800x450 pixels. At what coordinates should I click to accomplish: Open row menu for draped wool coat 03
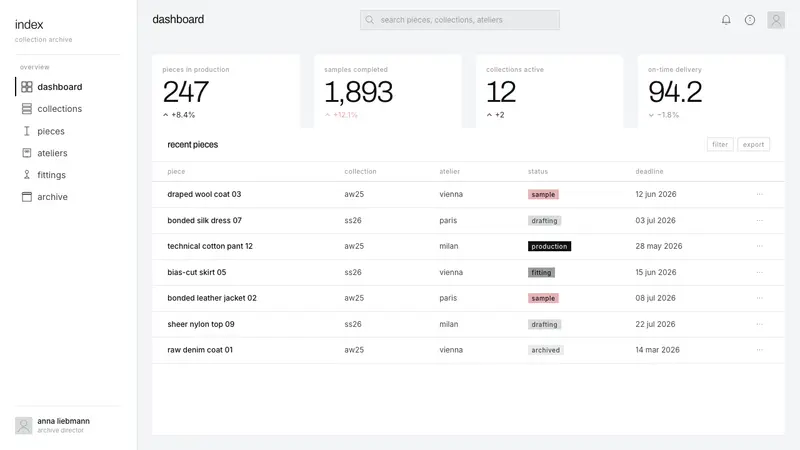coord(760,194)
